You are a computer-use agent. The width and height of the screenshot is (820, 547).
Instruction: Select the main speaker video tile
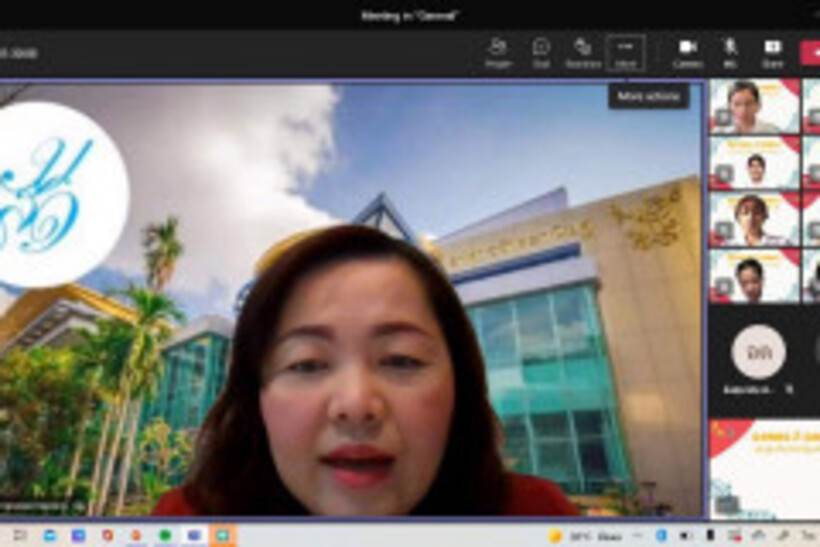pyautogui.click(x=351, y=299)
